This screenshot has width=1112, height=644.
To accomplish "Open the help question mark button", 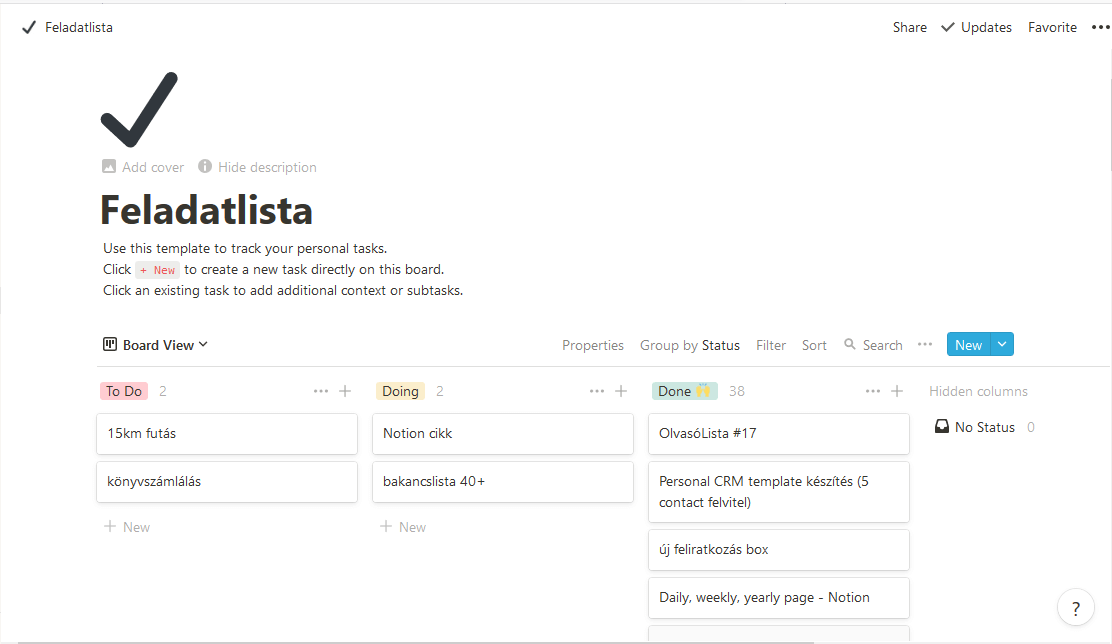I will (x=1076, y=609).
